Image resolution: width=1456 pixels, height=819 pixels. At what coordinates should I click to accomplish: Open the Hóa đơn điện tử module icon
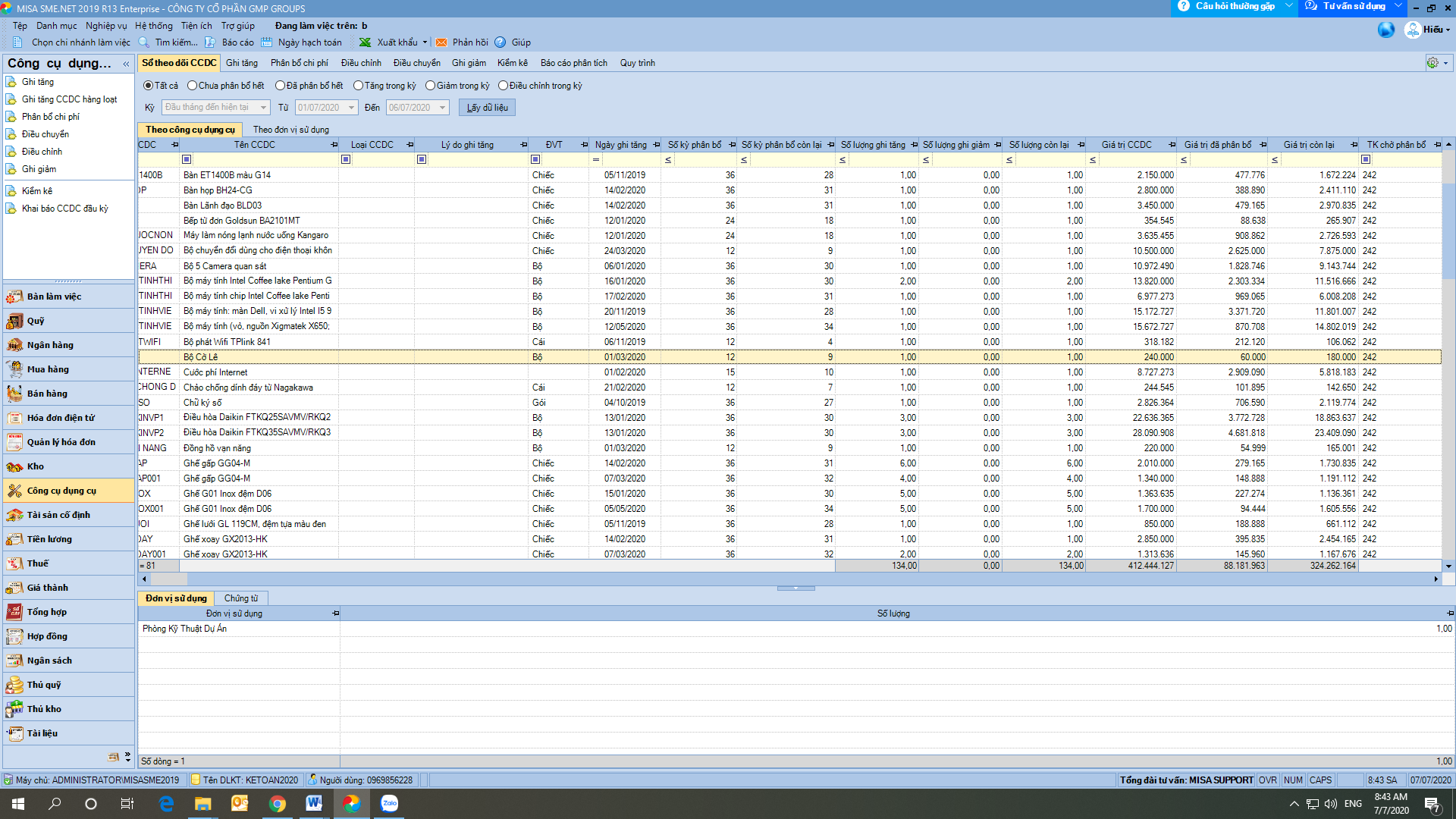(14, 418)
